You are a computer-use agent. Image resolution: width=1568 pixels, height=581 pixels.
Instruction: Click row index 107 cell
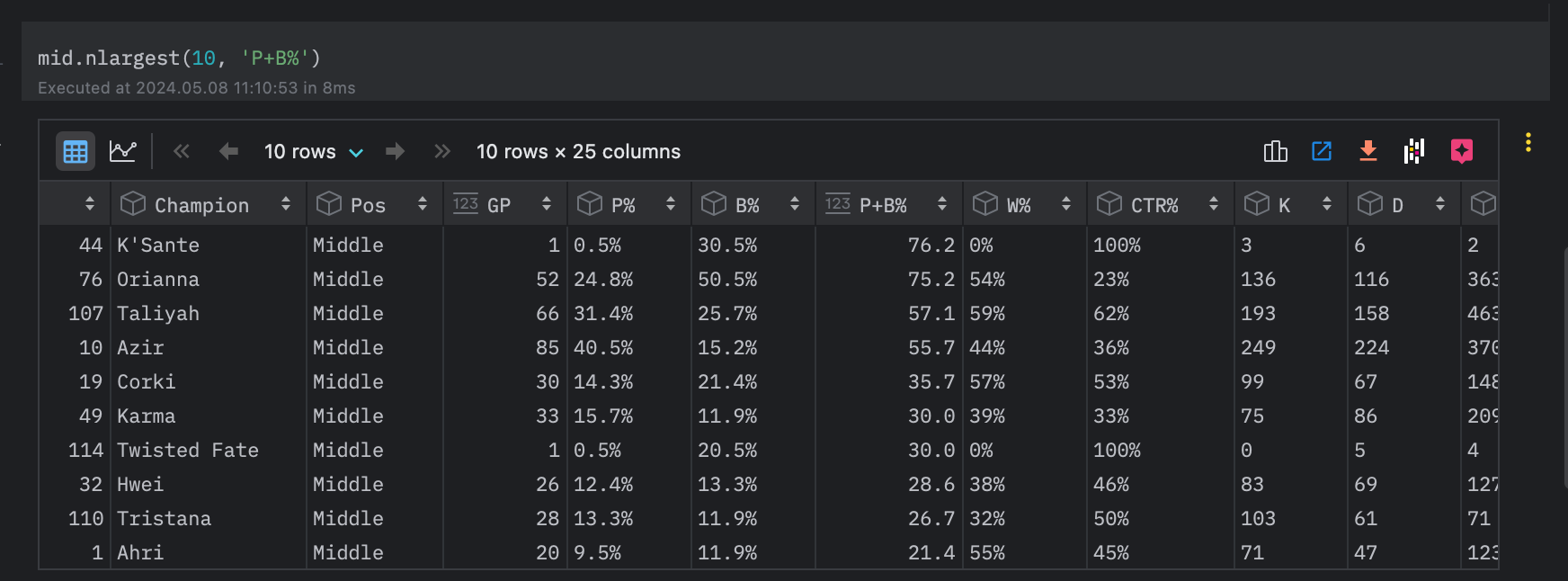pos(76,313)
